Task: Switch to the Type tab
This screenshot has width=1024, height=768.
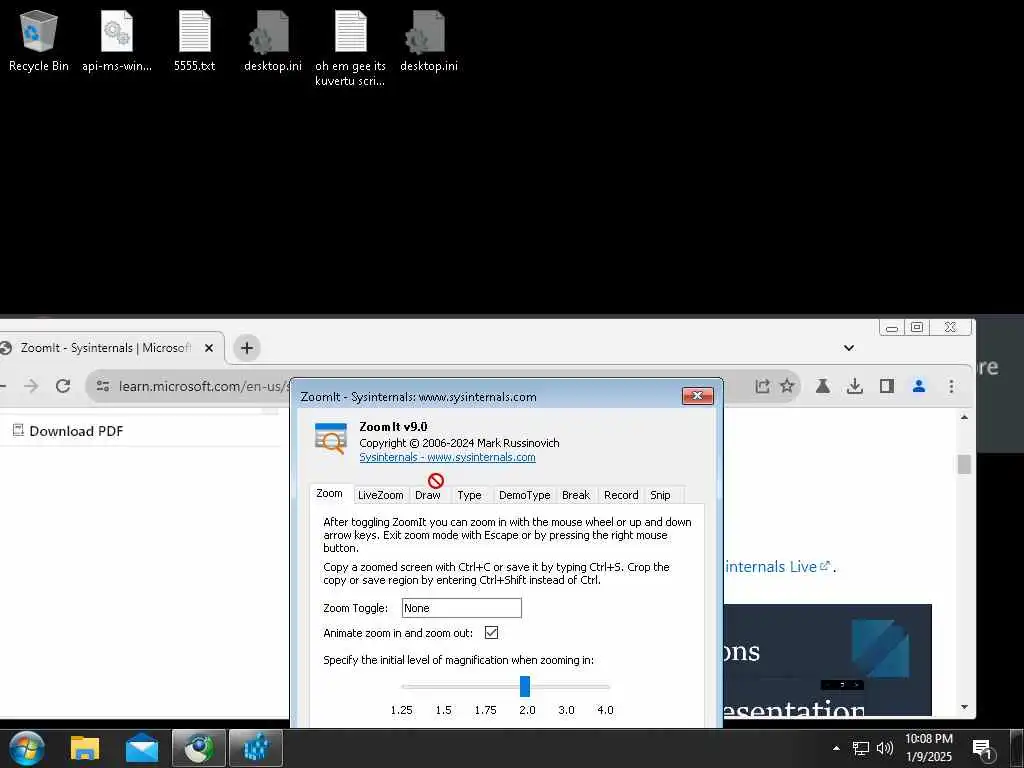Action: tap(470, 495)
